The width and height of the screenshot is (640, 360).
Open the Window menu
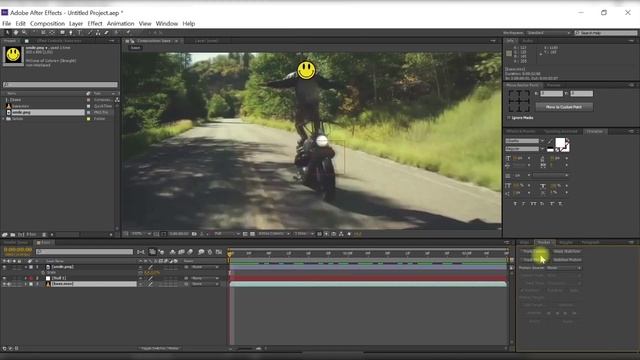167,24
